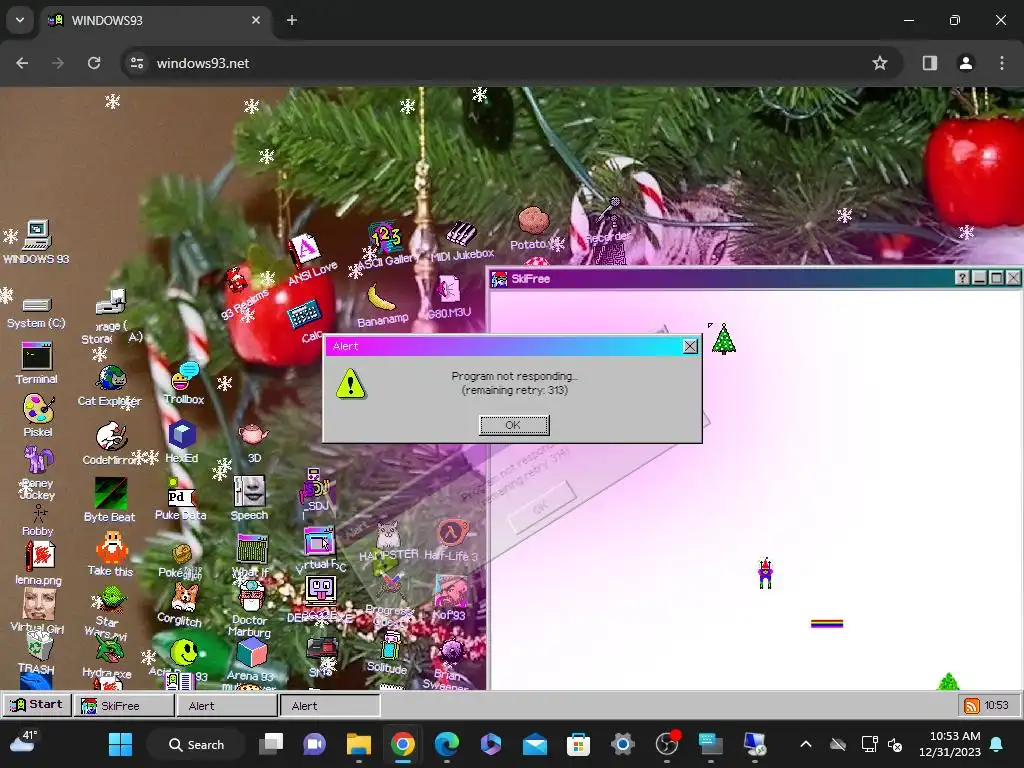This screenshot has height=768, width=1024.
Task: Open Microsoft Edge from the taskbar
Action: 447,744
